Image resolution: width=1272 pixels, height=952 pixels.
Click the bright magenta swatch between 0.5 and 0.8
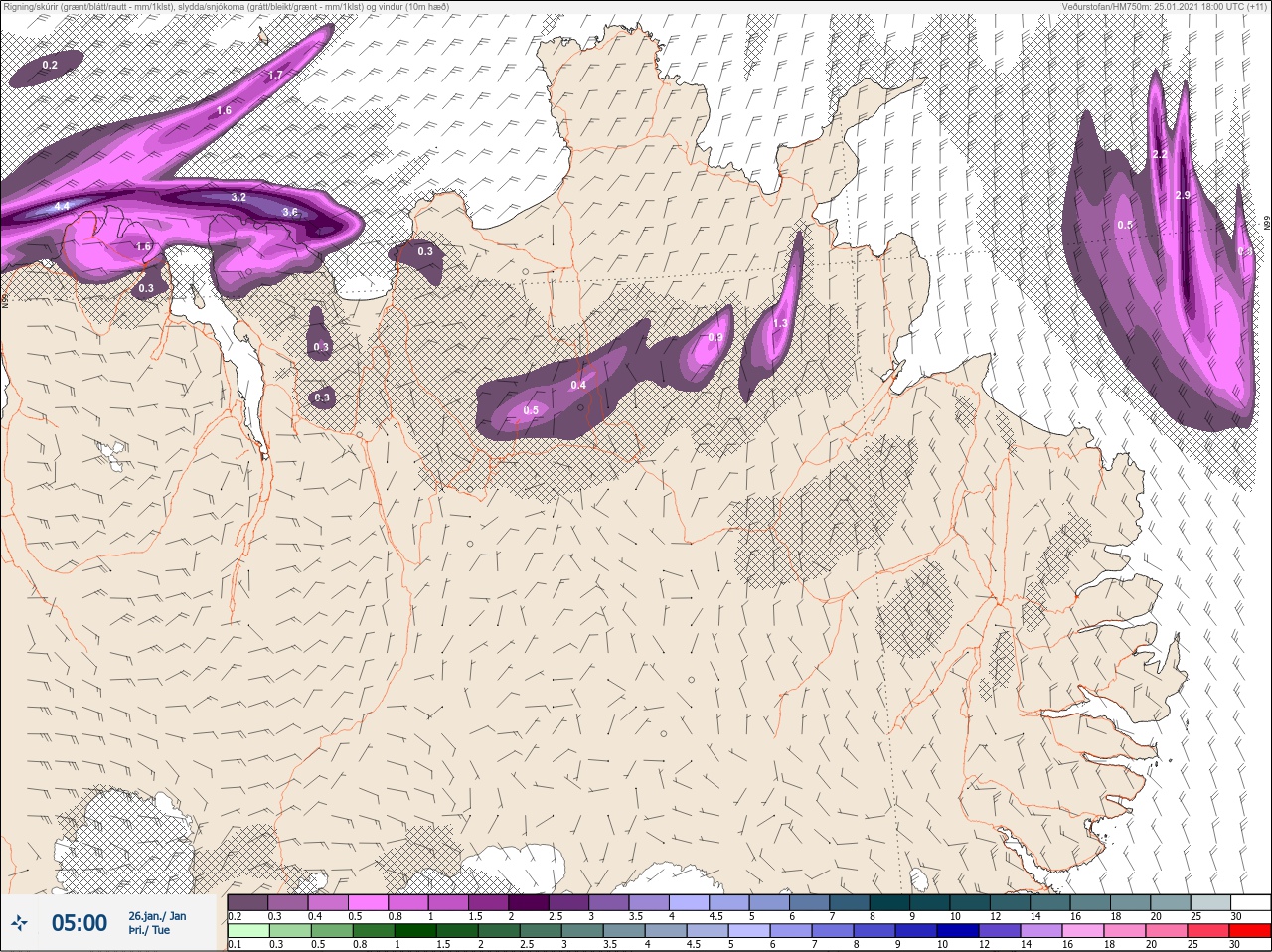368,902
